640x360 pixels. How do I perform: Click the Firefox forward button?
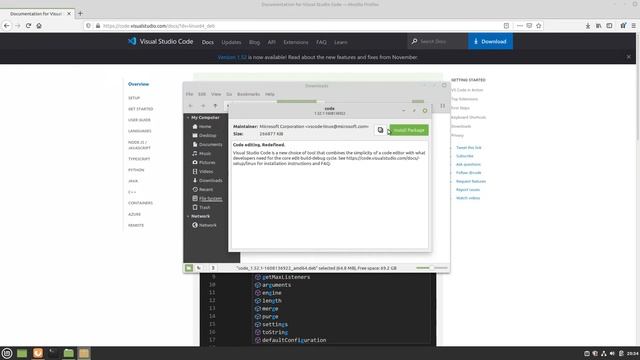click(x=18, y=26)
